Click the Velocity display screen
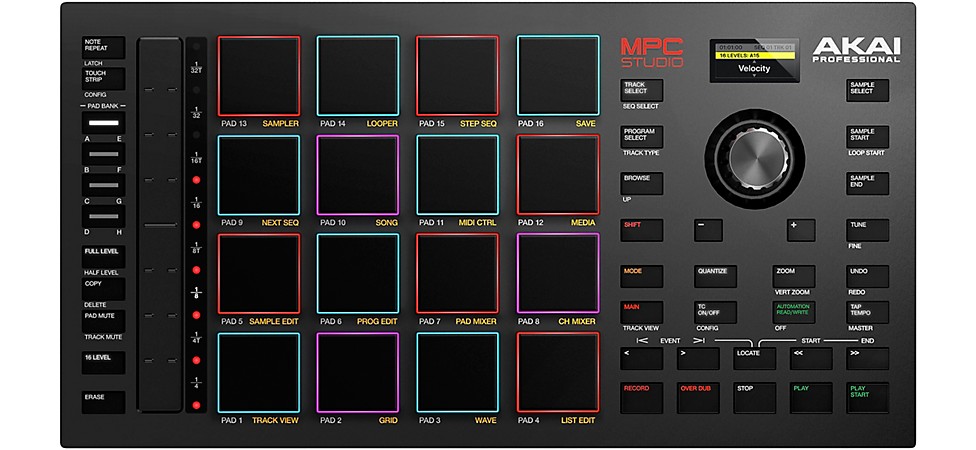The height and width of the screenshot is (450, 976). pyautogui.click(x=754, y=60)
